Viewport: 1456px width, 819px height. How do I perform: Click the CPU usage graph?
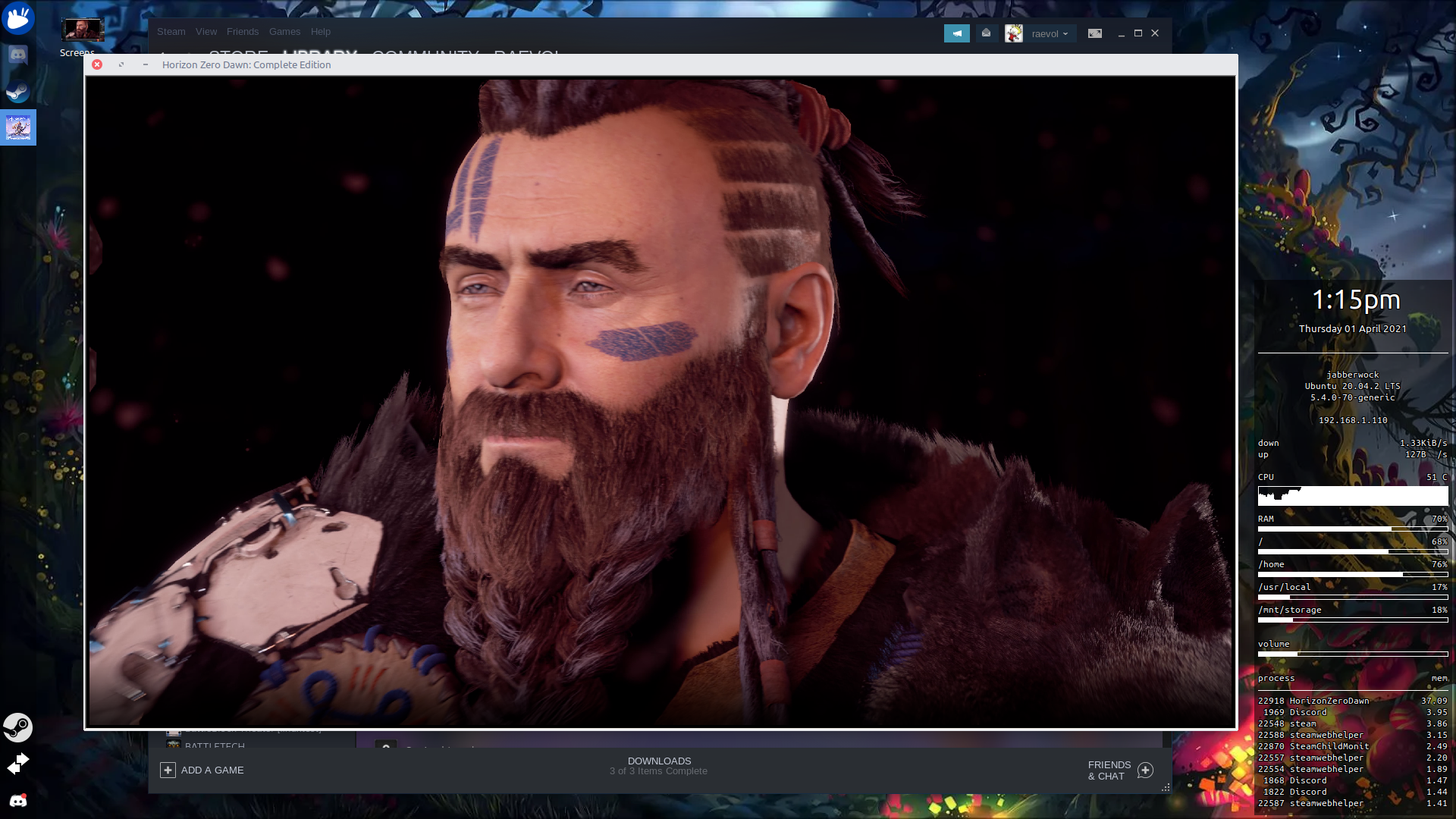point(1353,496)
